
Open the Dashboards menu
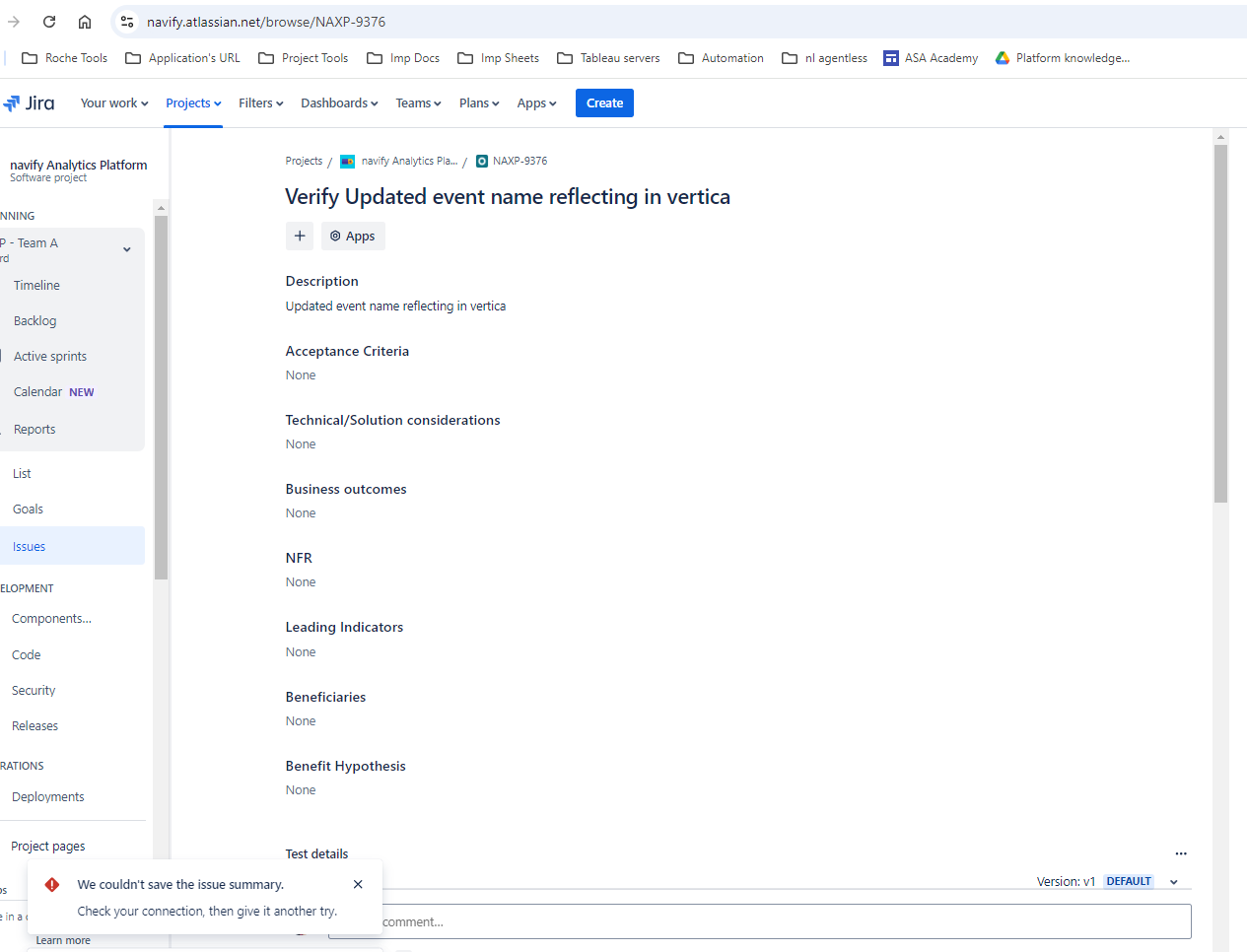click(x=338, y=102)
